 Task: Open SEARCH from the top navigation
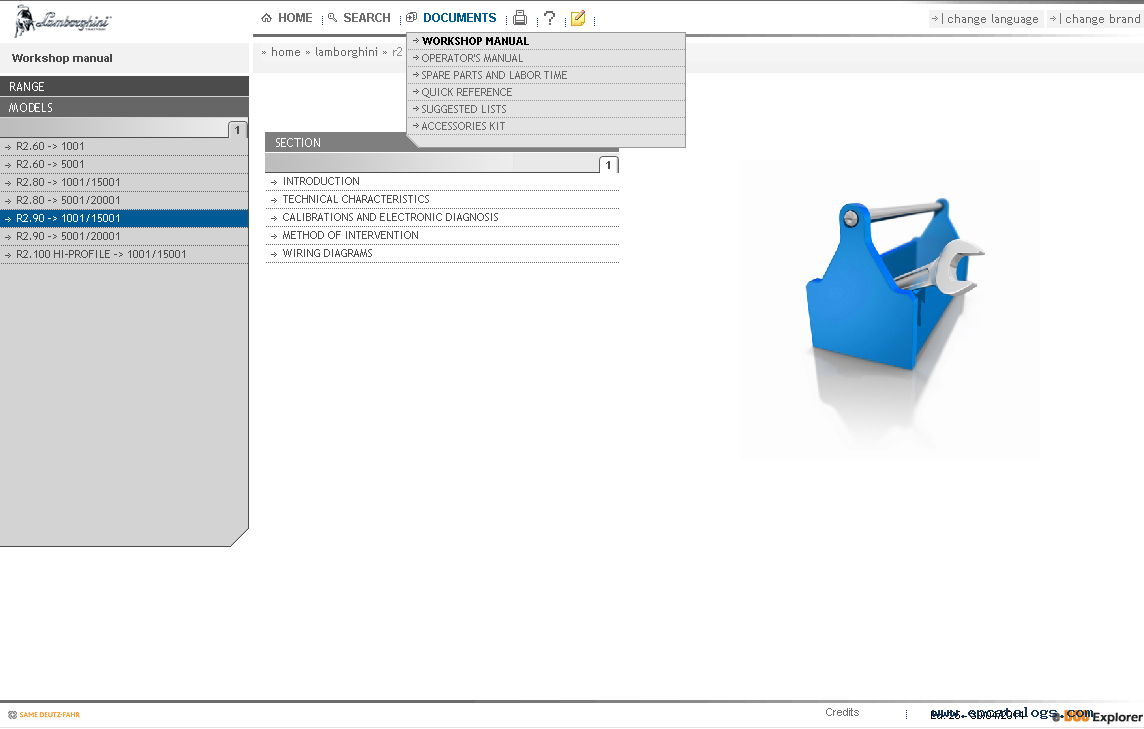pyautogui.click(x=366, y=18)
